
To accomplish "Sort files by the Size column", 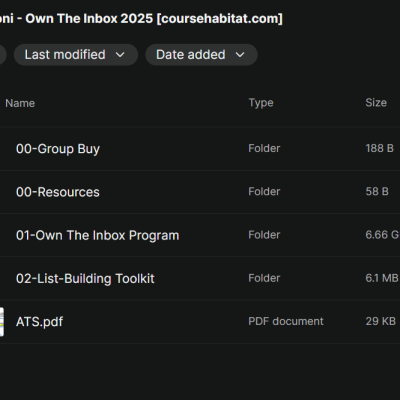I will click(376, 103).
